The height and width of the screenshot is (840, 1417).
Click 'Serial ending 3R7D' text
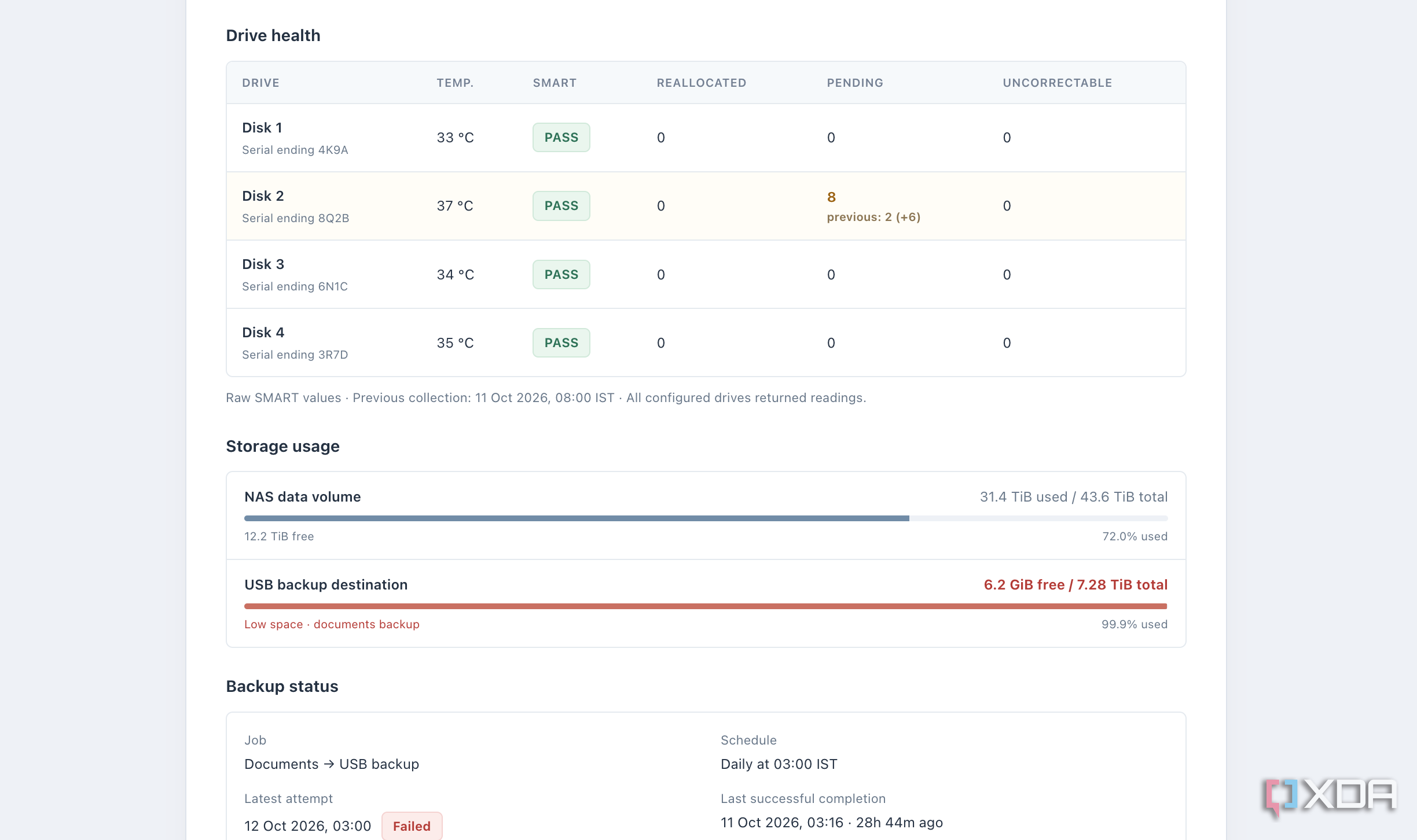click(295, 355)
